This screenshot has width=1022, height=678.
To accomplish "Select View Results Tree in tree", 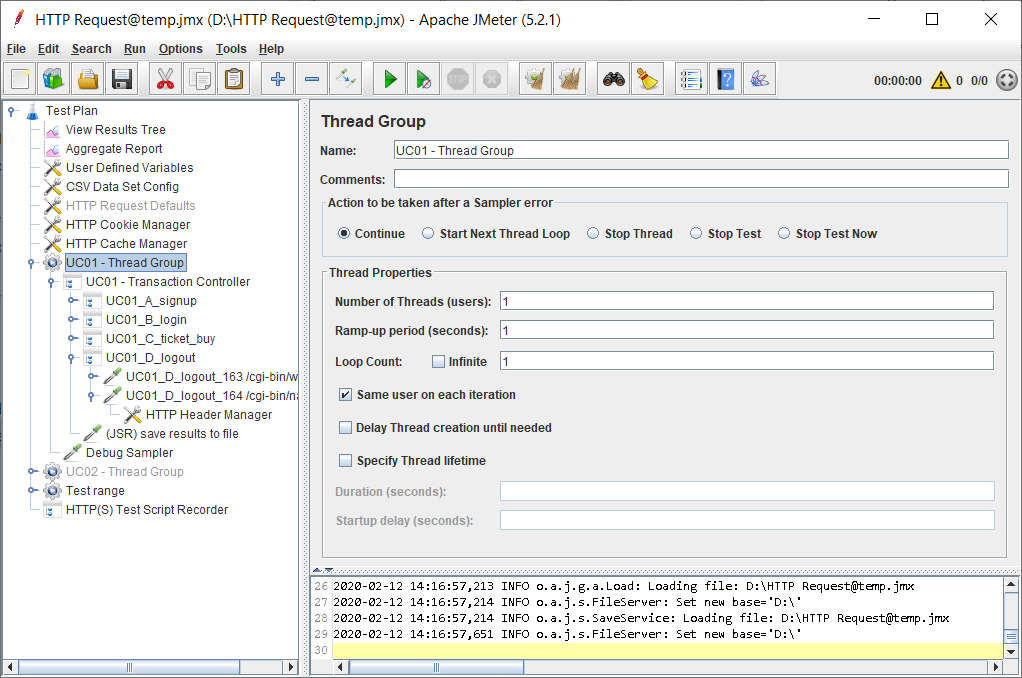I will click(115, 130).
